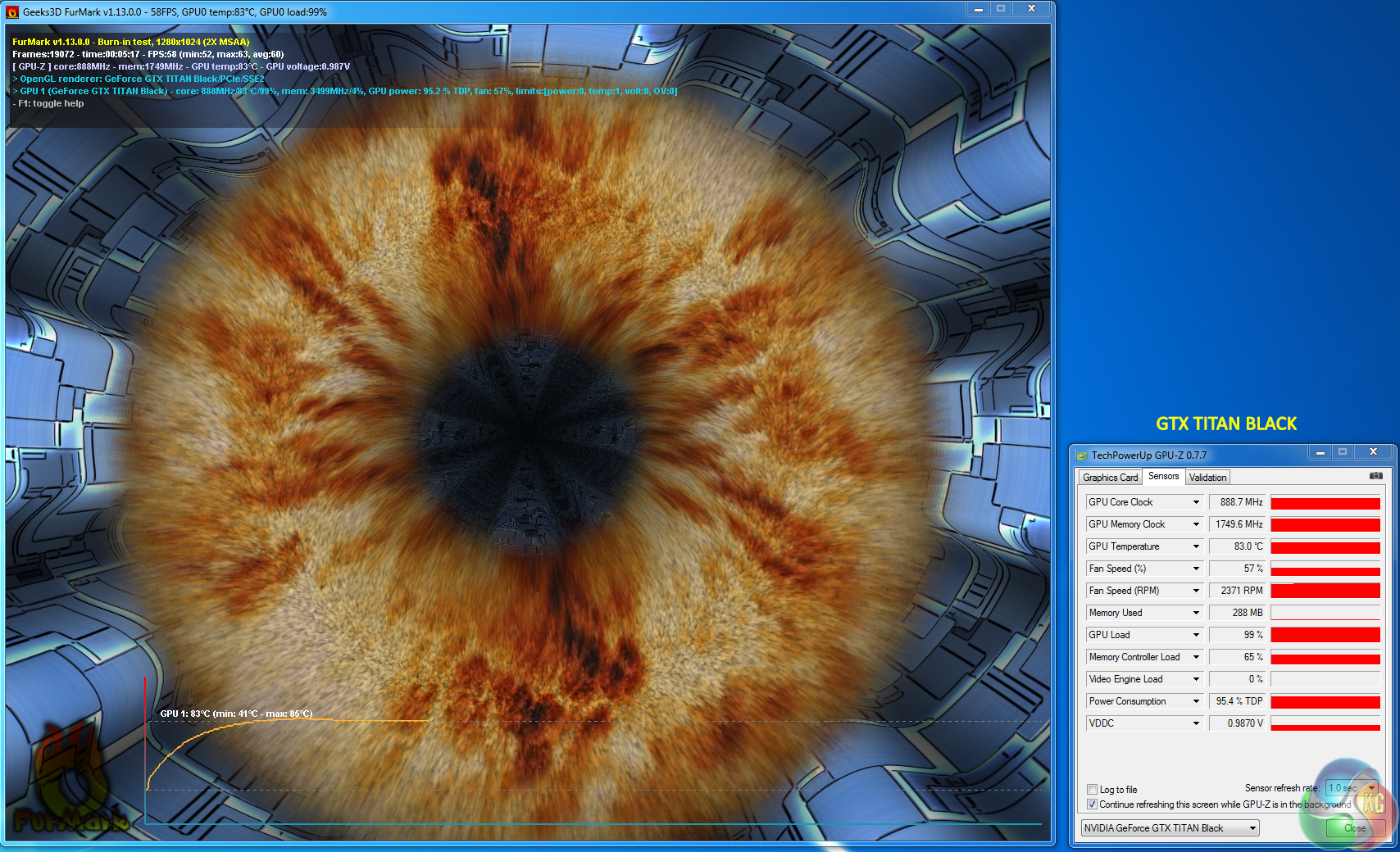Click the GPU-Z title bar chip icon
Image resolution: width=1400 pixels, height=852 pixels.
tap(1081, 455)
